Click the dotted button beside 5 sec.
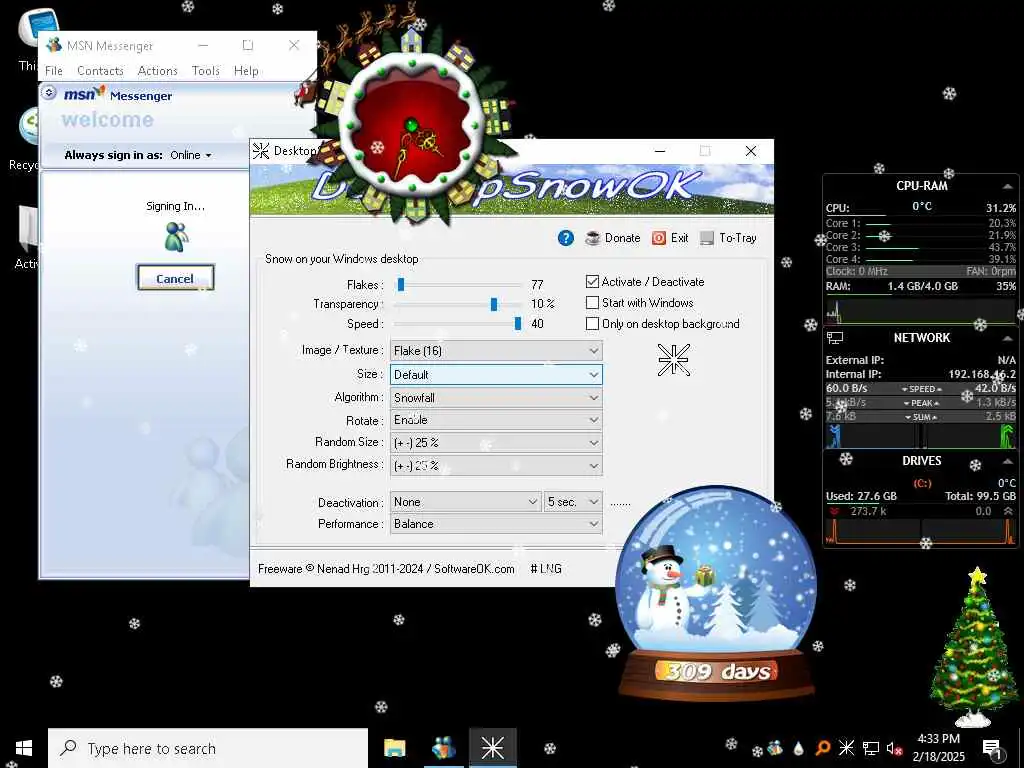Image resolution: width=1024 pixels, height=768 pixels. click(x=620, y=503)
